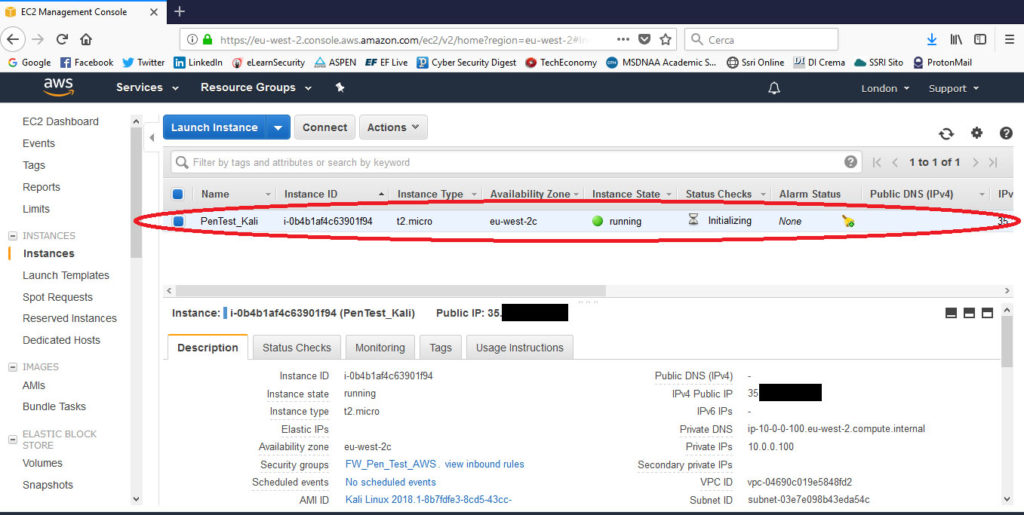1024x515 pixels.
Task: Open the EC2 help question mark icon
Action: 1006,133
